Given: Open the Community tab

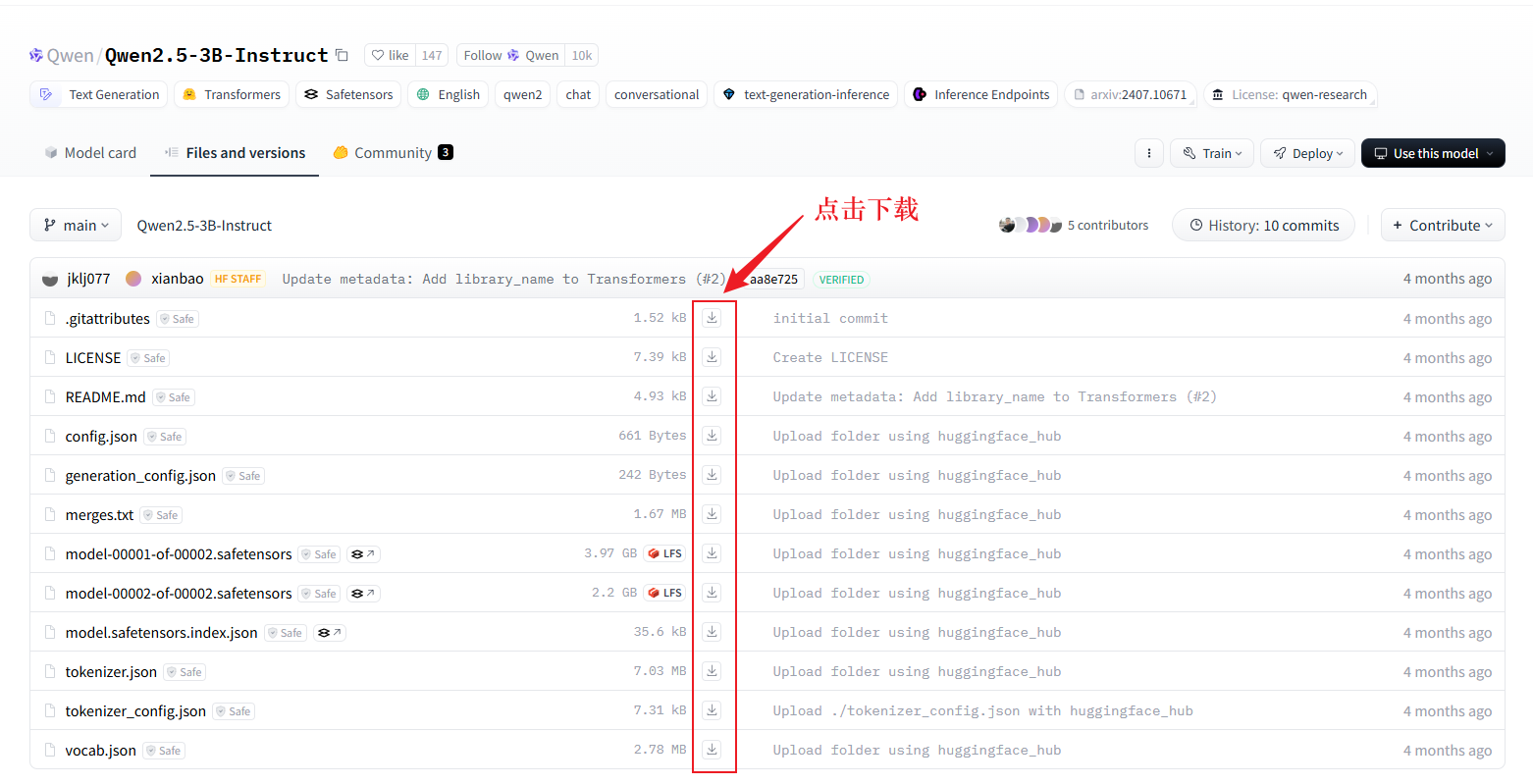Looking at the screenshot, I should [393, 153].
